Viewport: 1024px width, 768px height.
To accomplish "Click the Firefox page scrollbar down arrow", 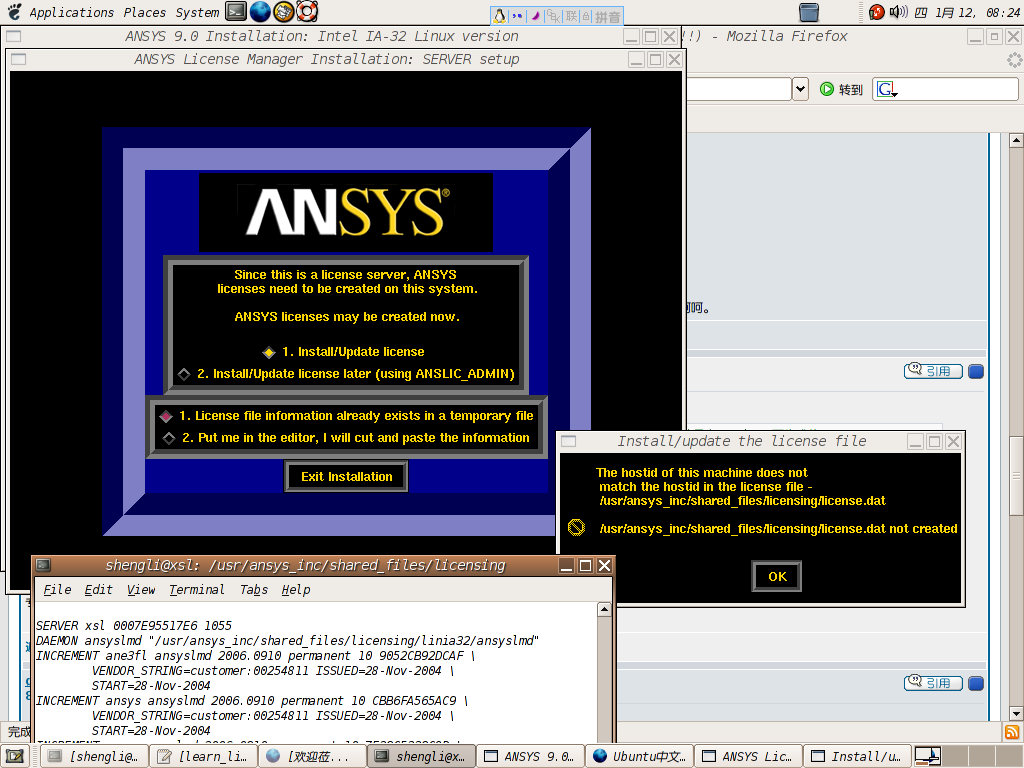I will [1016, 713].
